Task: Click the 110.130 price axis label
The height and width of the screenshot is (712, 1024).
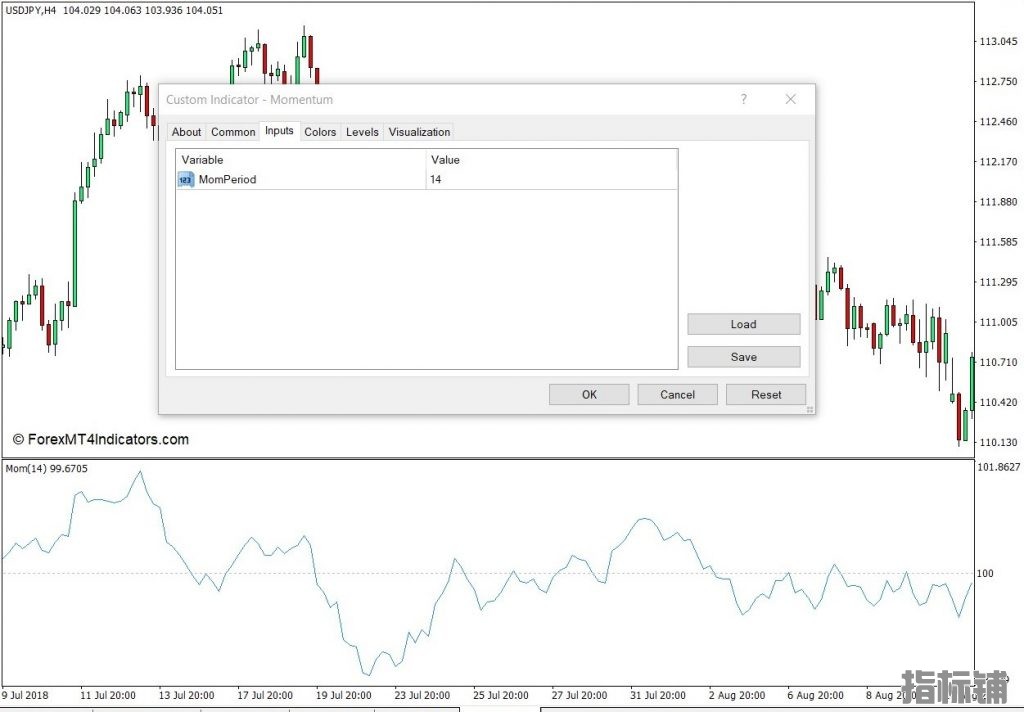Action: [998, 442]
